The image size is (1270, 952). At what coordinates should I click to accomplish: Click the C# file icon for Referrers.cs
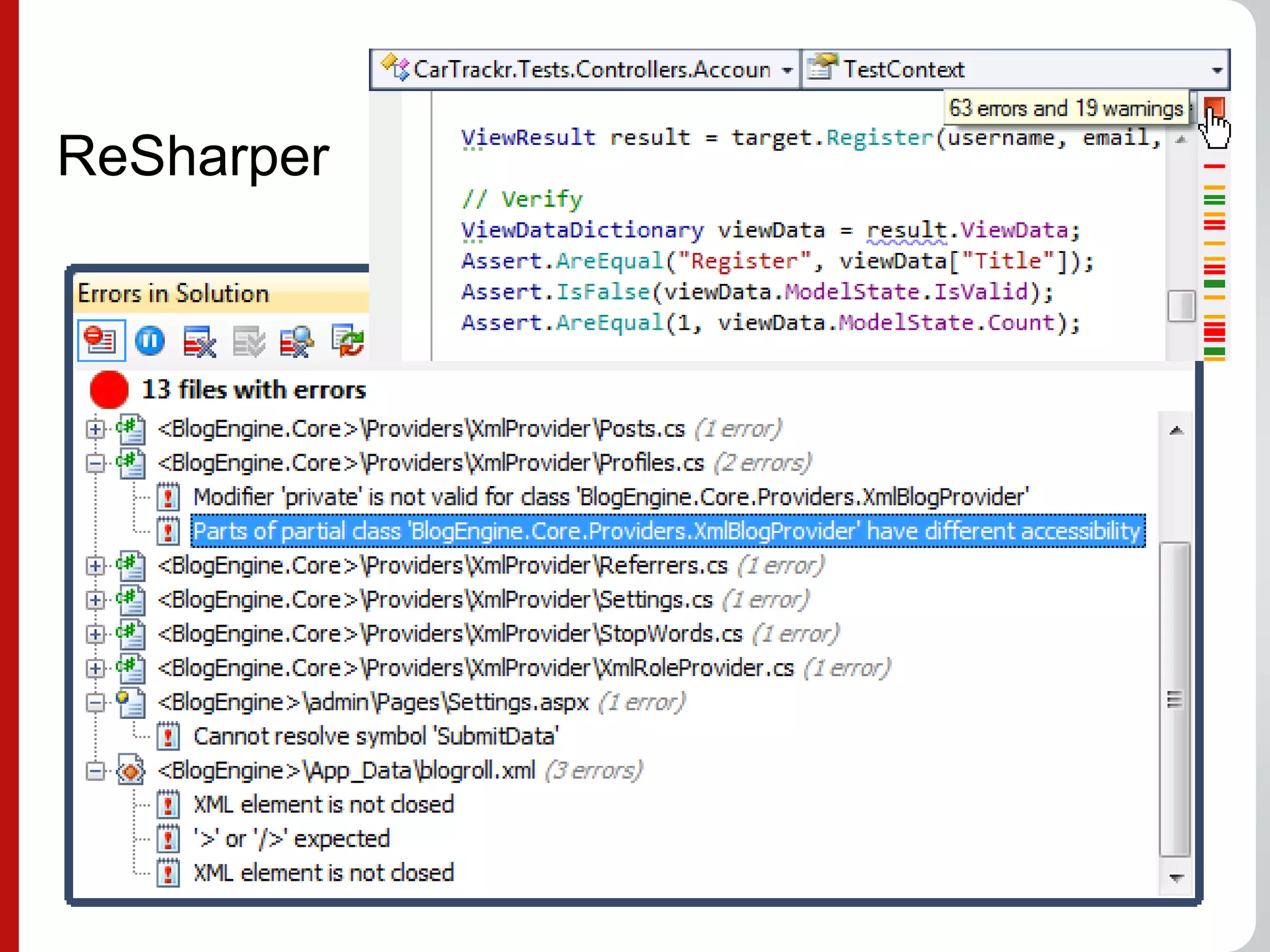(131, 565)
